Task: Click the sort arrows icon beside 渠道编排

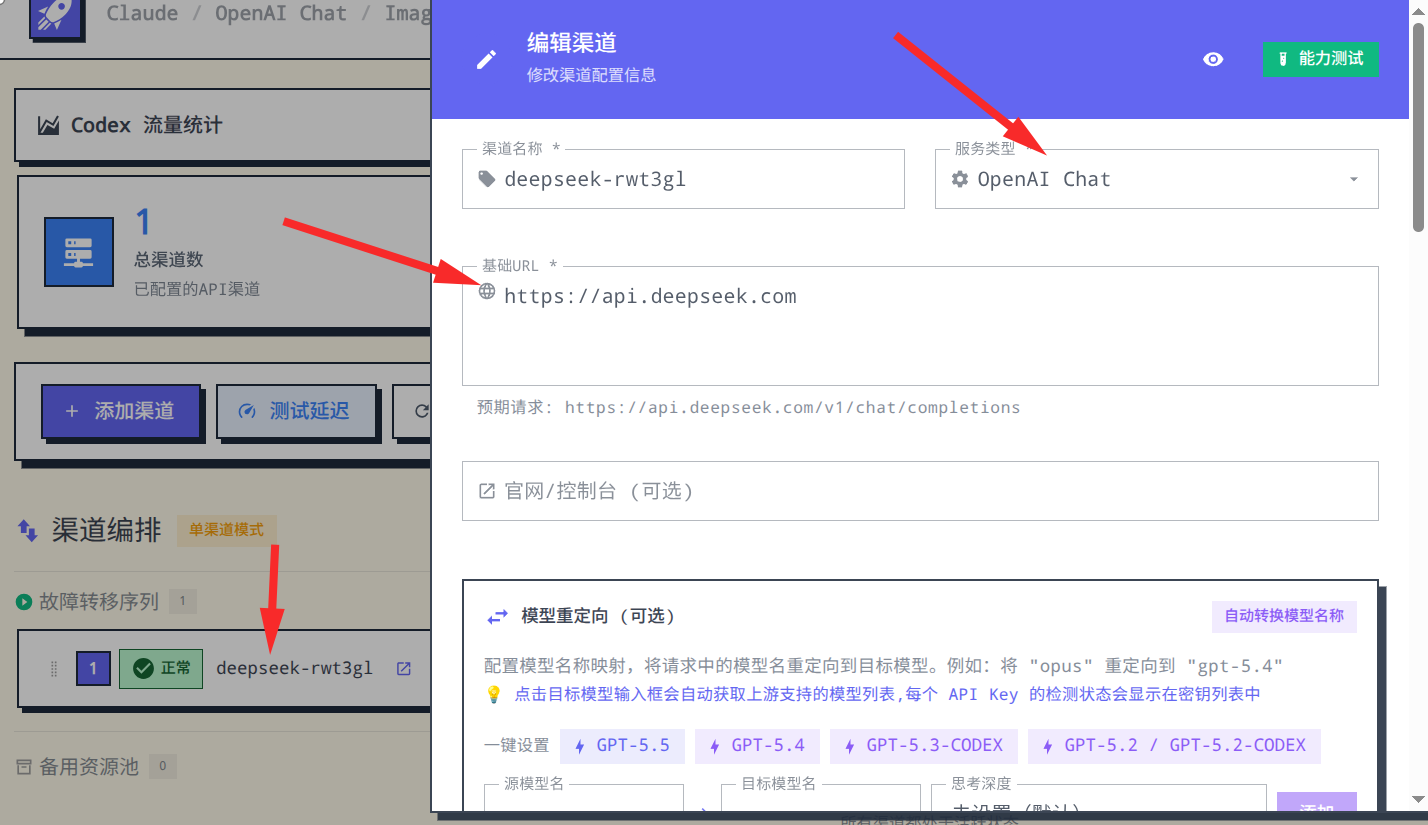Action: [28, 530]
